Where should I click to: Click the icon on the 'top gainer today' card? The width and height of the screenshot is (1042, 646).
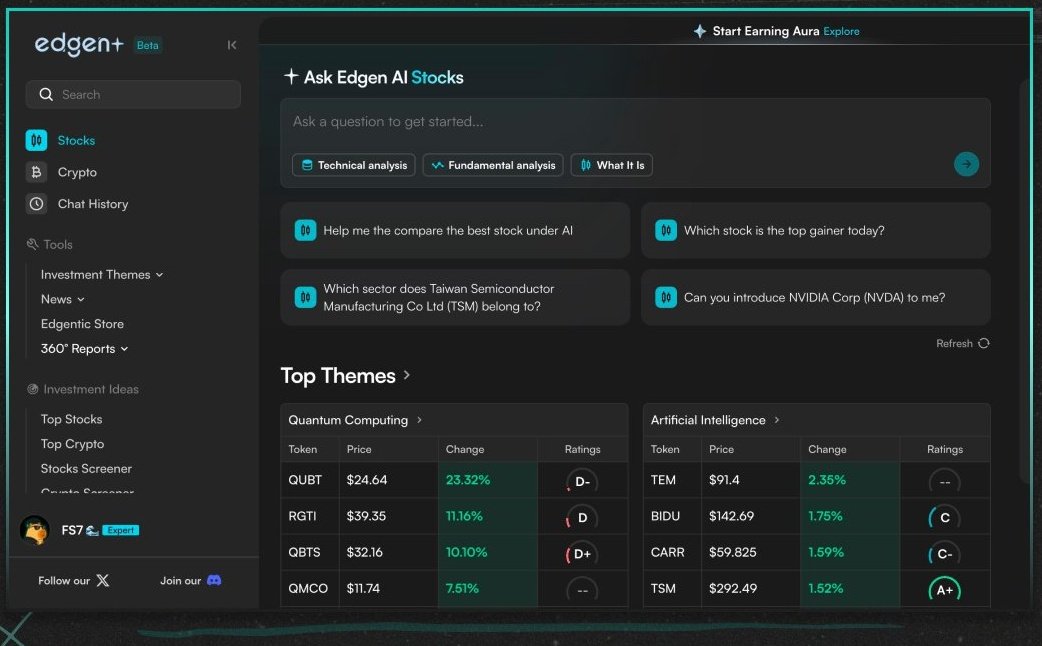pyautogui.click(x=666, y=231)
